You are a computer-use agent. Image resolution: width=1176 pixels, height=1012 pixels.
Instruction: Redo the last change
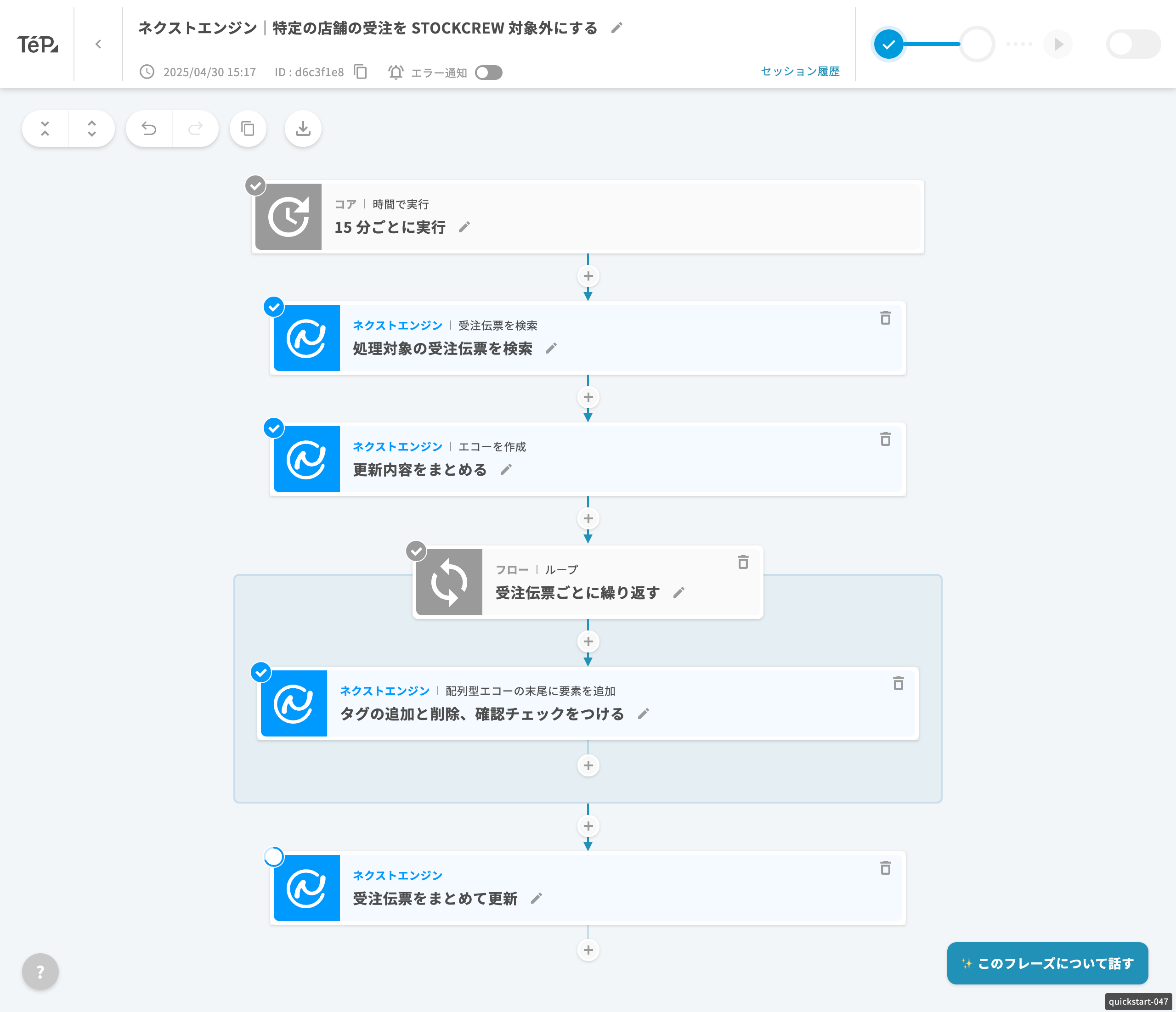[195, 129]
